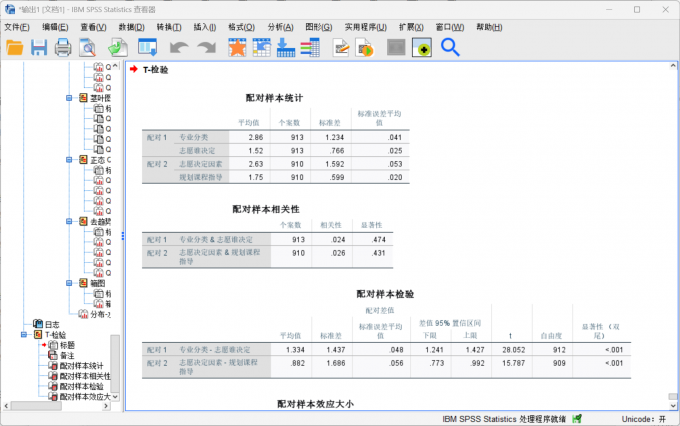Click the outline vertical scrollbar thumb
Screen dimensions: 680x426
pyautogui.click(x=115, y=363)
